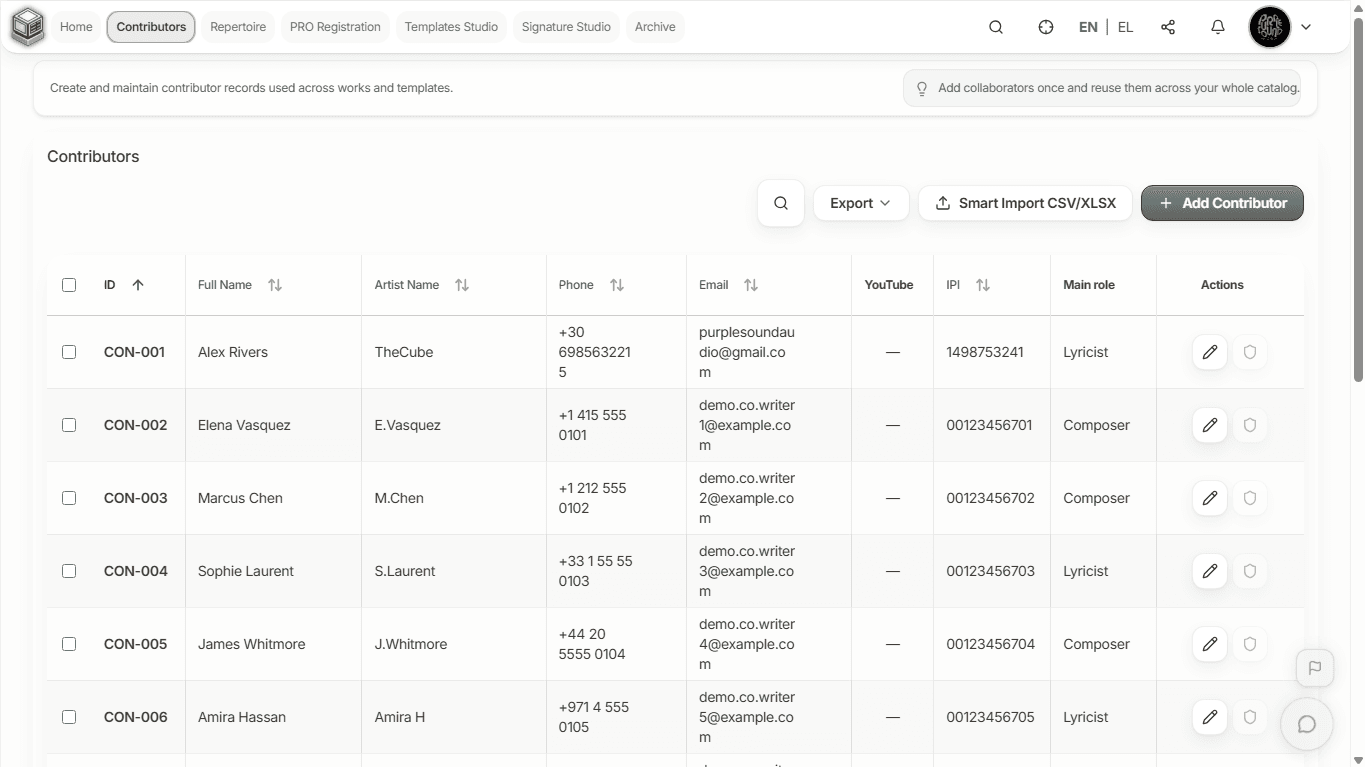Switch to Templates Studio tab
The height and width of the screenshot is (767, 1365).
451,27
